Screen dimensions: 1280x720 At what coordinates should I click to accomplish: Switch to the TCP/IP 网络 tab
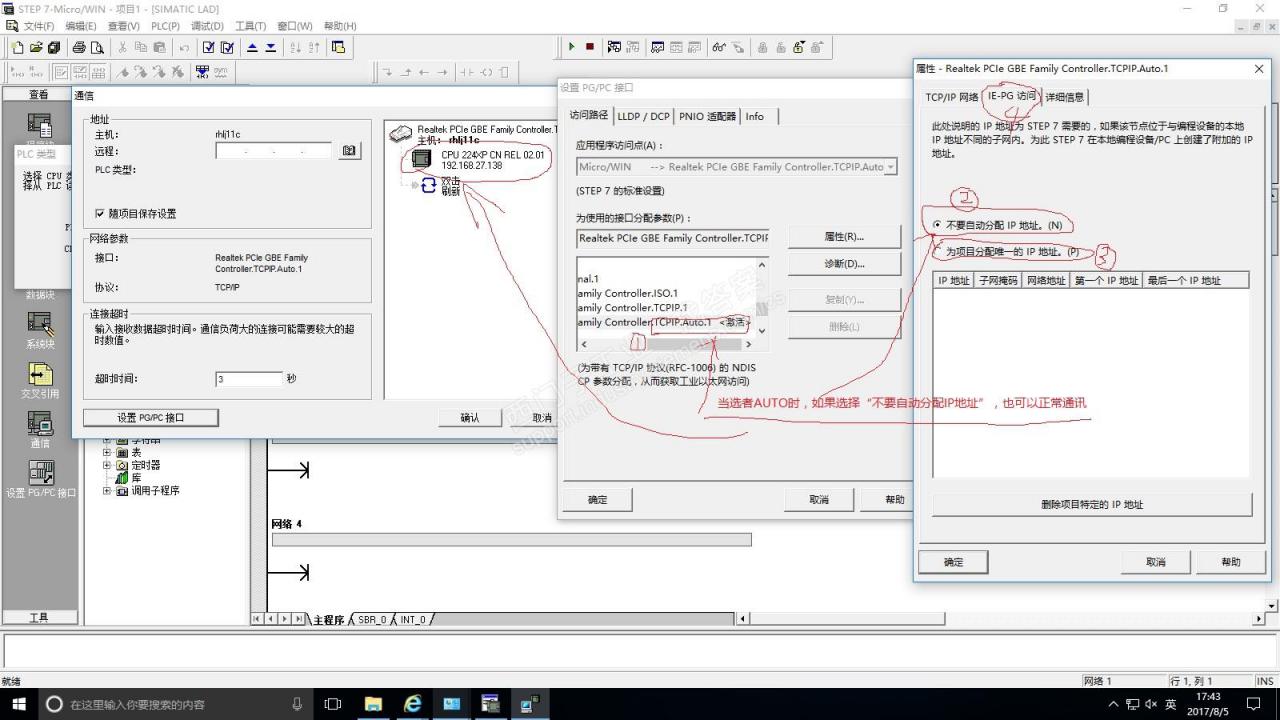(x=951, y=97)
